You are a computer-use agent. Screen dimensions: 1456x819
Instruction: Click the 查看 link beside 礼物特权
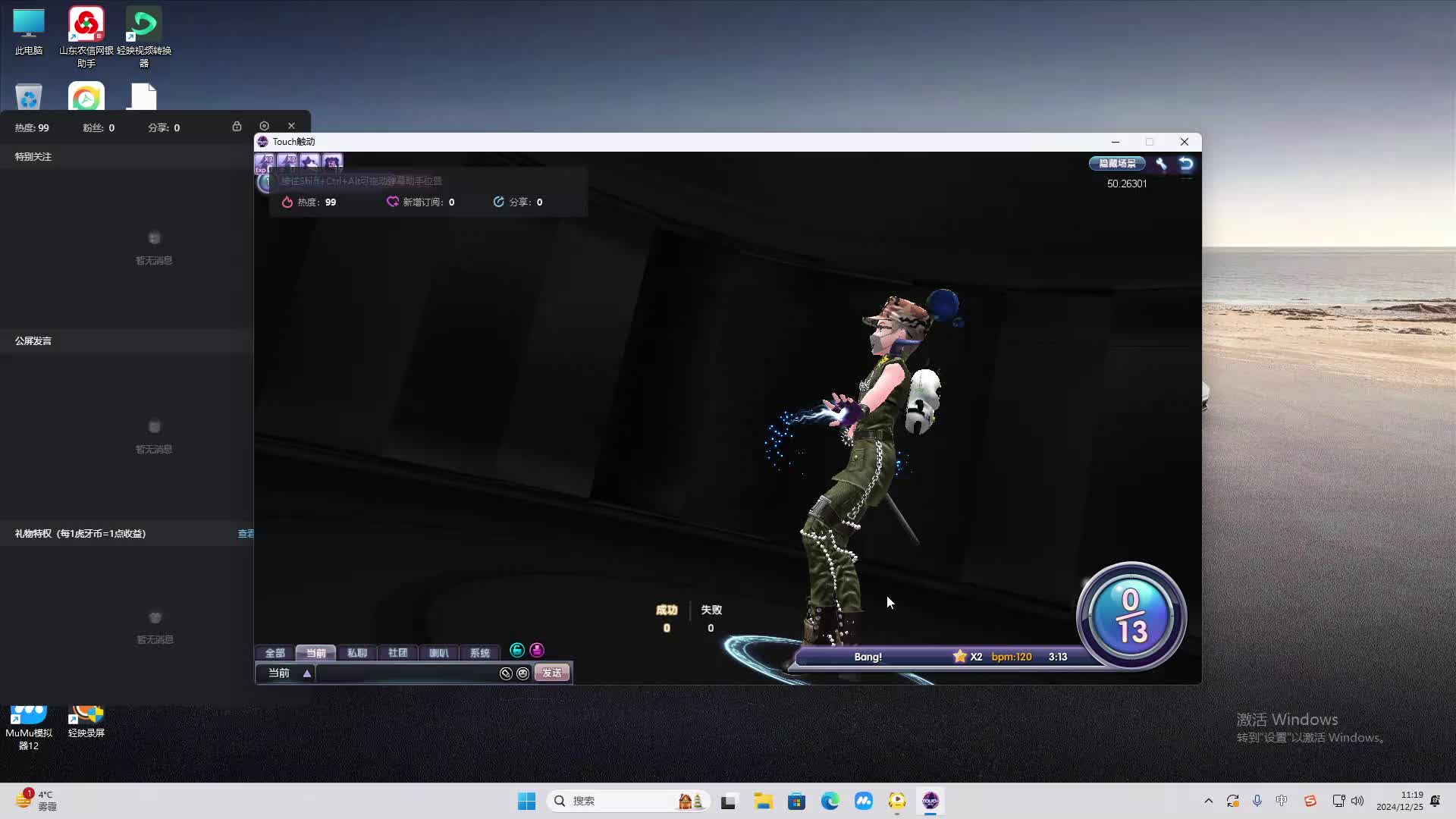pyautogui.click(x=246, y=534)
